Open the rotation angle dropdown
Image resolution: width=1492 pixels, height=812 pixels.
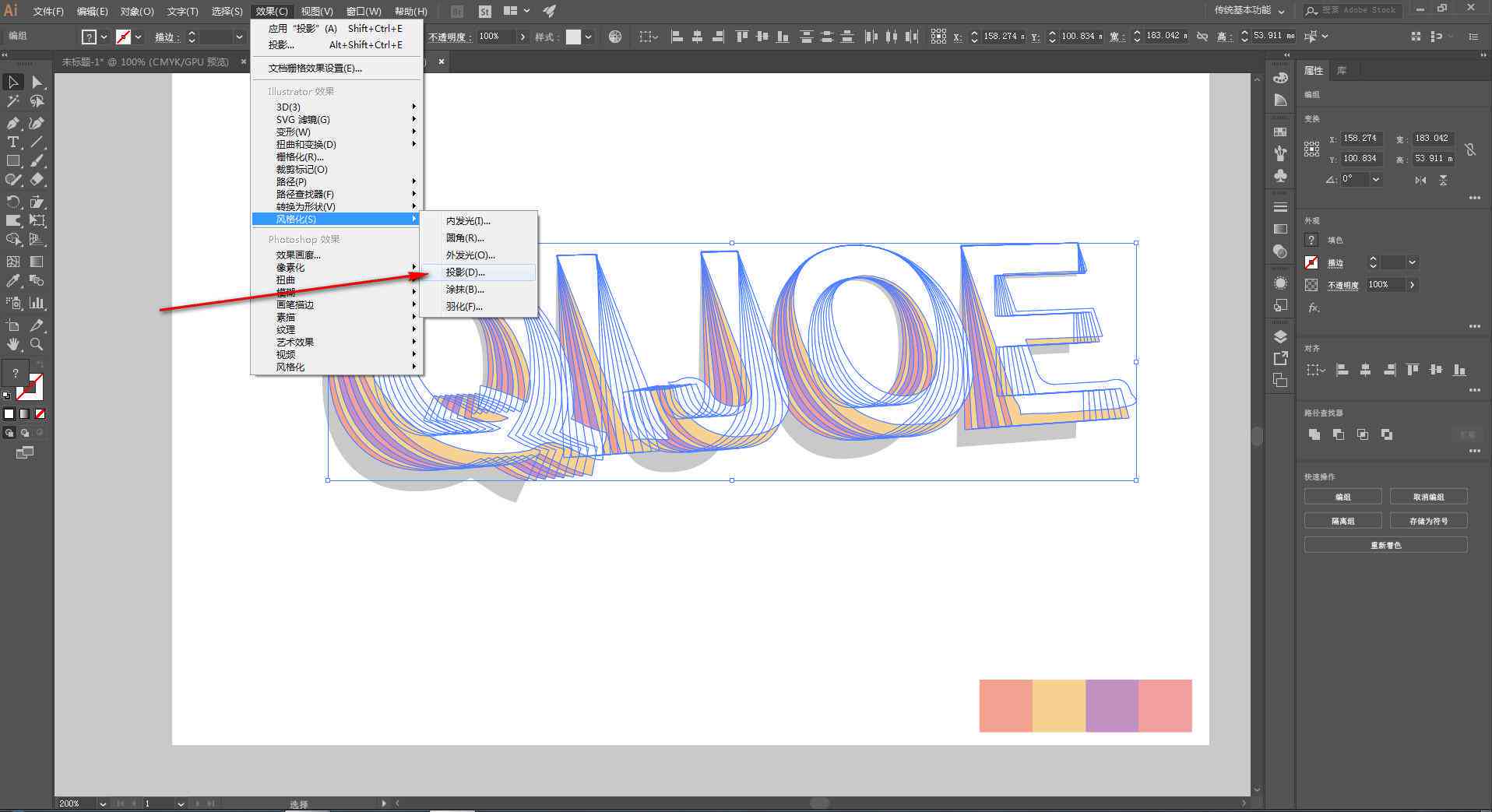(1376, 179)
